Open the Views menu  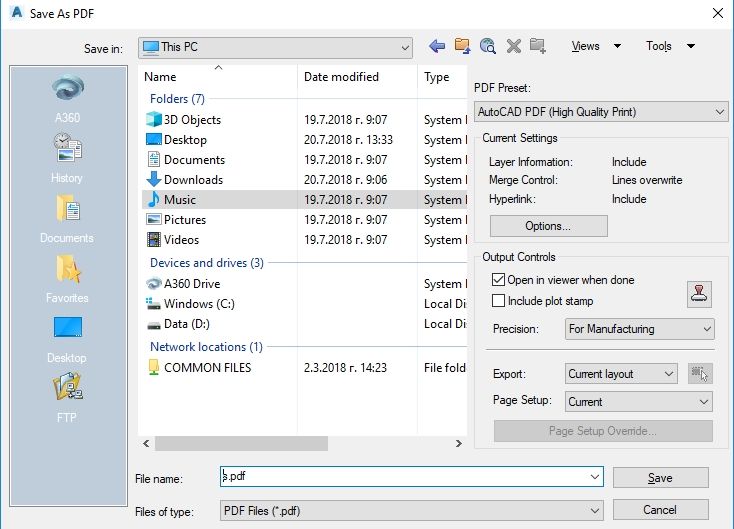[596, 46]
